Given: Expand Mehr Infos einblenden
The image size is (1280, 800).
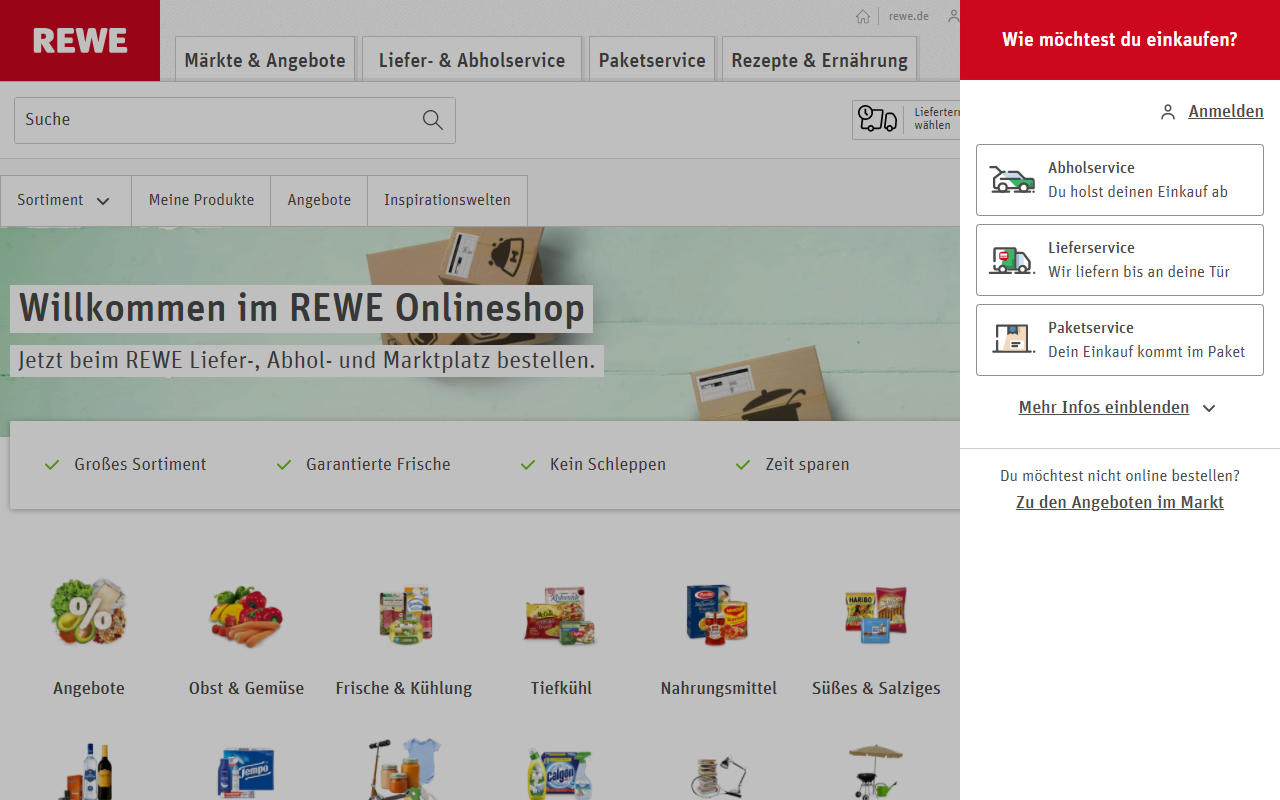Looking at the screenshot, I should click(x=1118, y=408).
